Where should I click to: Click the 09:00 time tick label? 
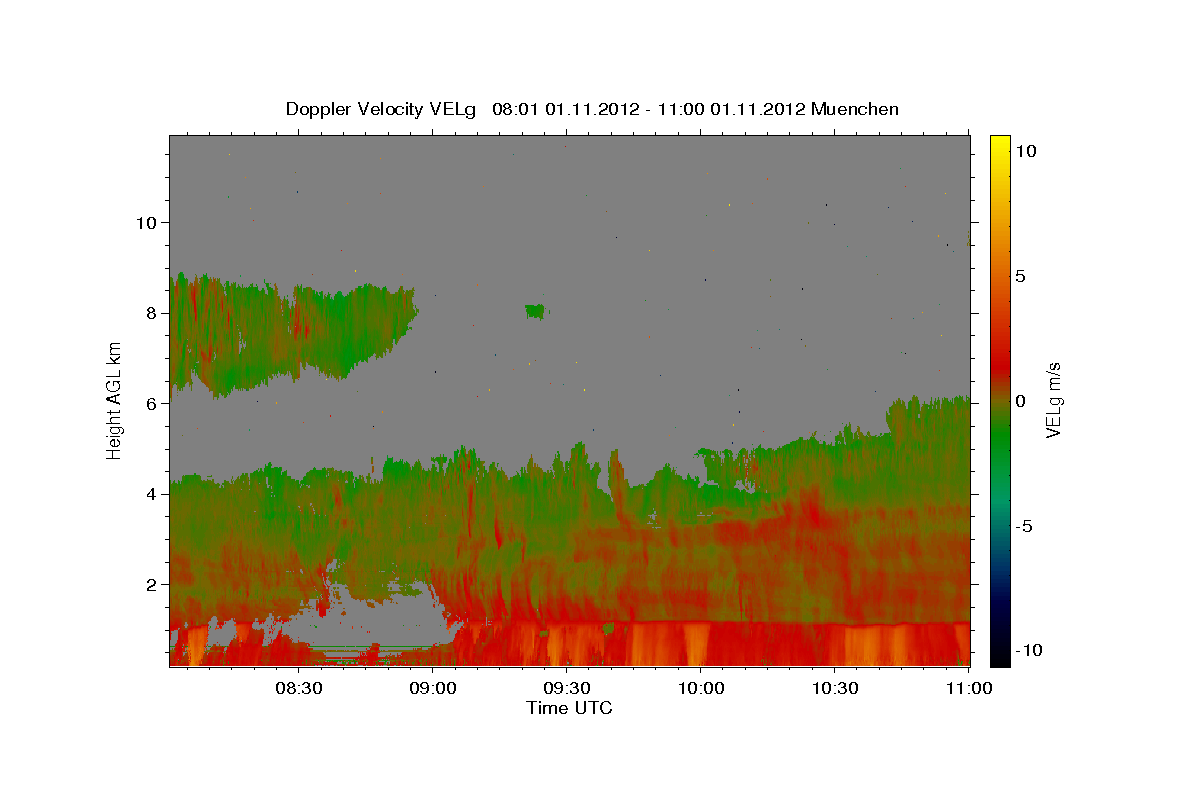(432, 688)
